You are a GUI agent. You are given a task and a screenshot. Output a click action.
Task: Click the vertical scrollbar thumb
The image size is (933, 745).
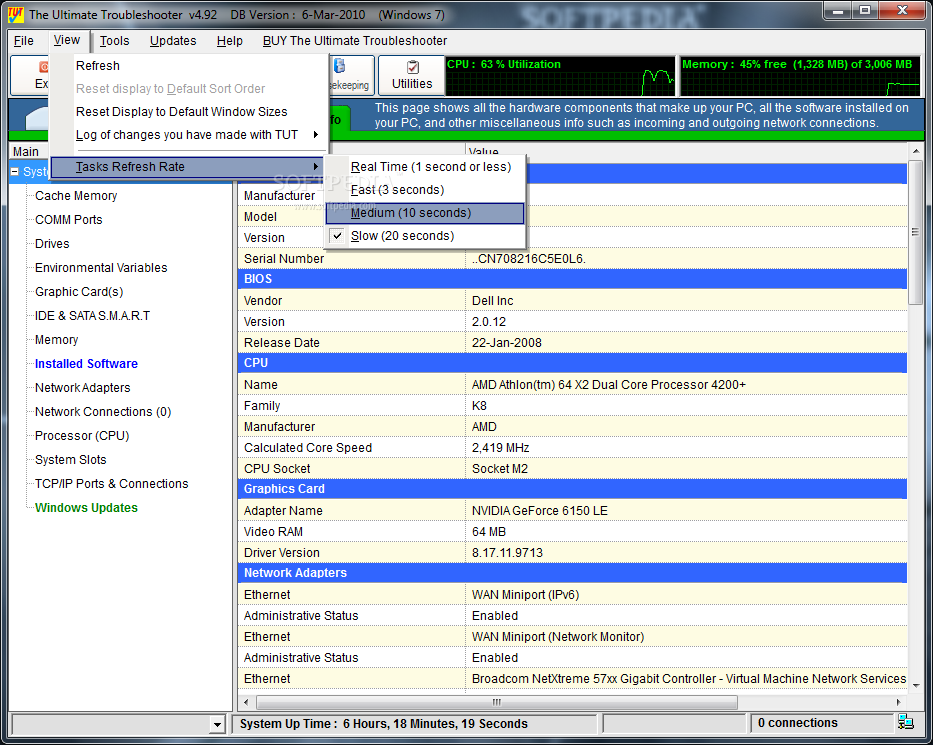coord(916,232)
